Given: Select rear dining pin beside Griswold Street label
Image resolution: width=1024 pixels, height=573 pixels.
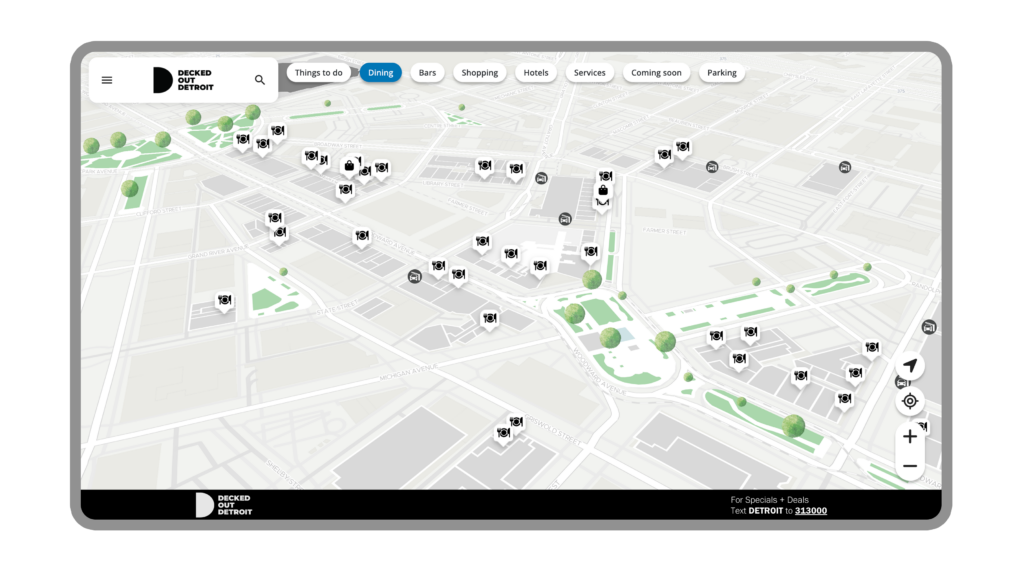Looking at the screenshot, I should (x=516, y=423).
